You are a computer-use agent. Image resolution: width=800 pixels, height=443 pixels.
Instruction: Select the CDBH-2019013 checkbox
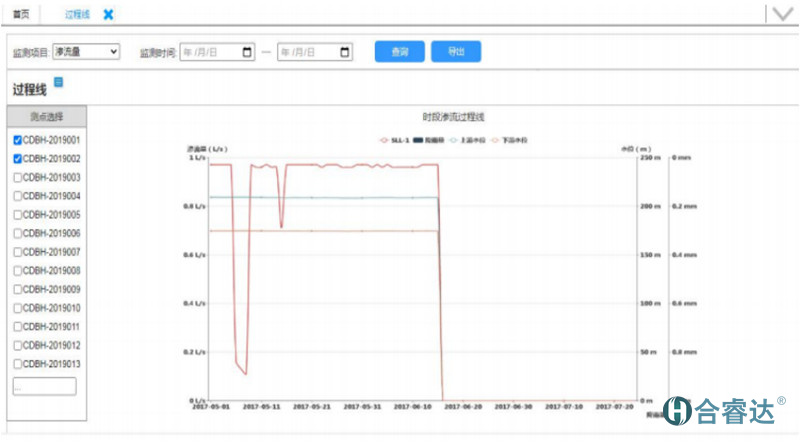17,364
